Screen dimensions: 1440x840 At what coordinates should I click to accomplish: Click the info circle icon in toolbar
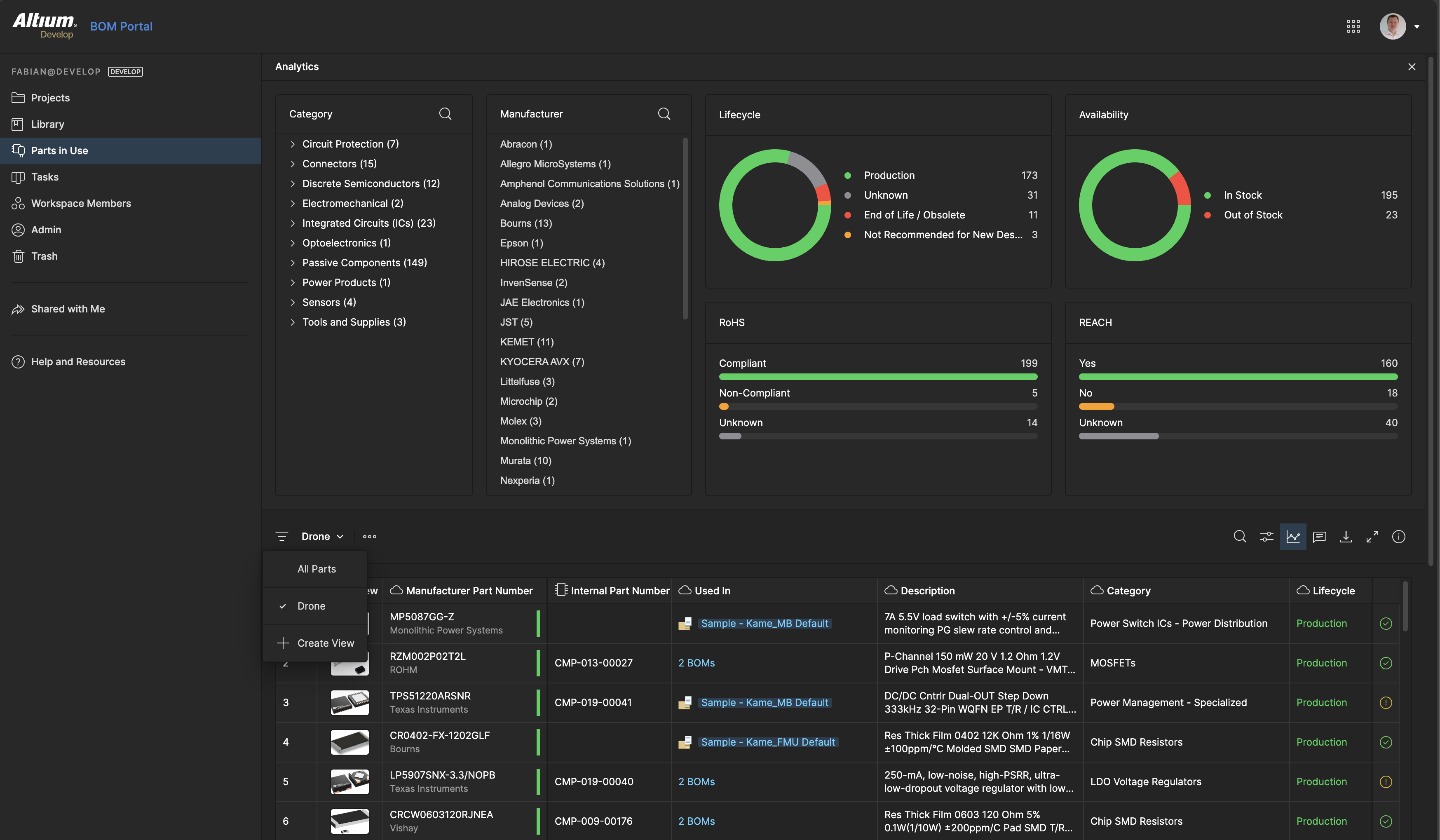click(x=1398, y=537)
